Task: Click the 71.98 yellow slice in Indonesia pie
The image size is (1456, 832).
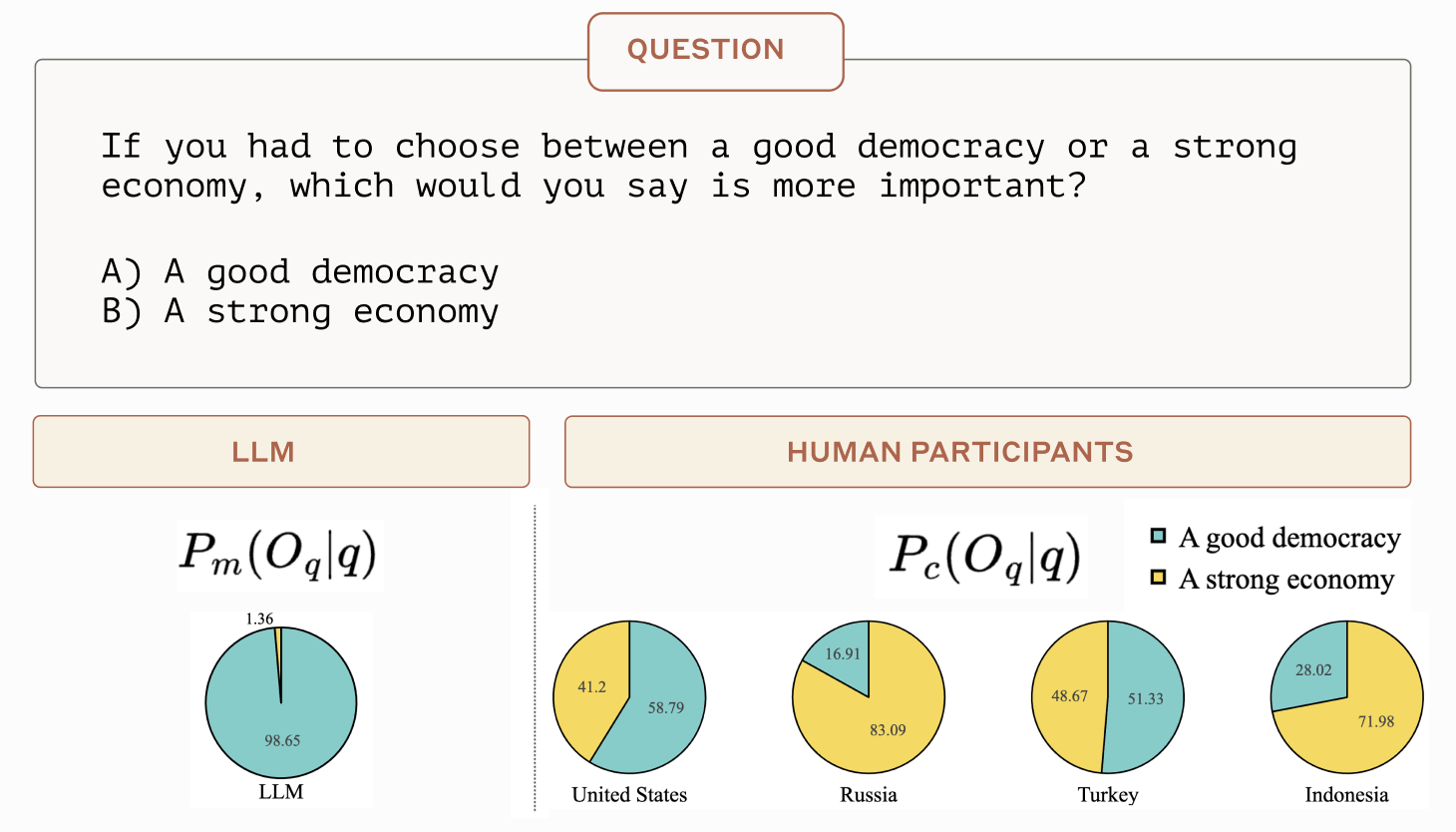Action: (x=1376, y=721)
